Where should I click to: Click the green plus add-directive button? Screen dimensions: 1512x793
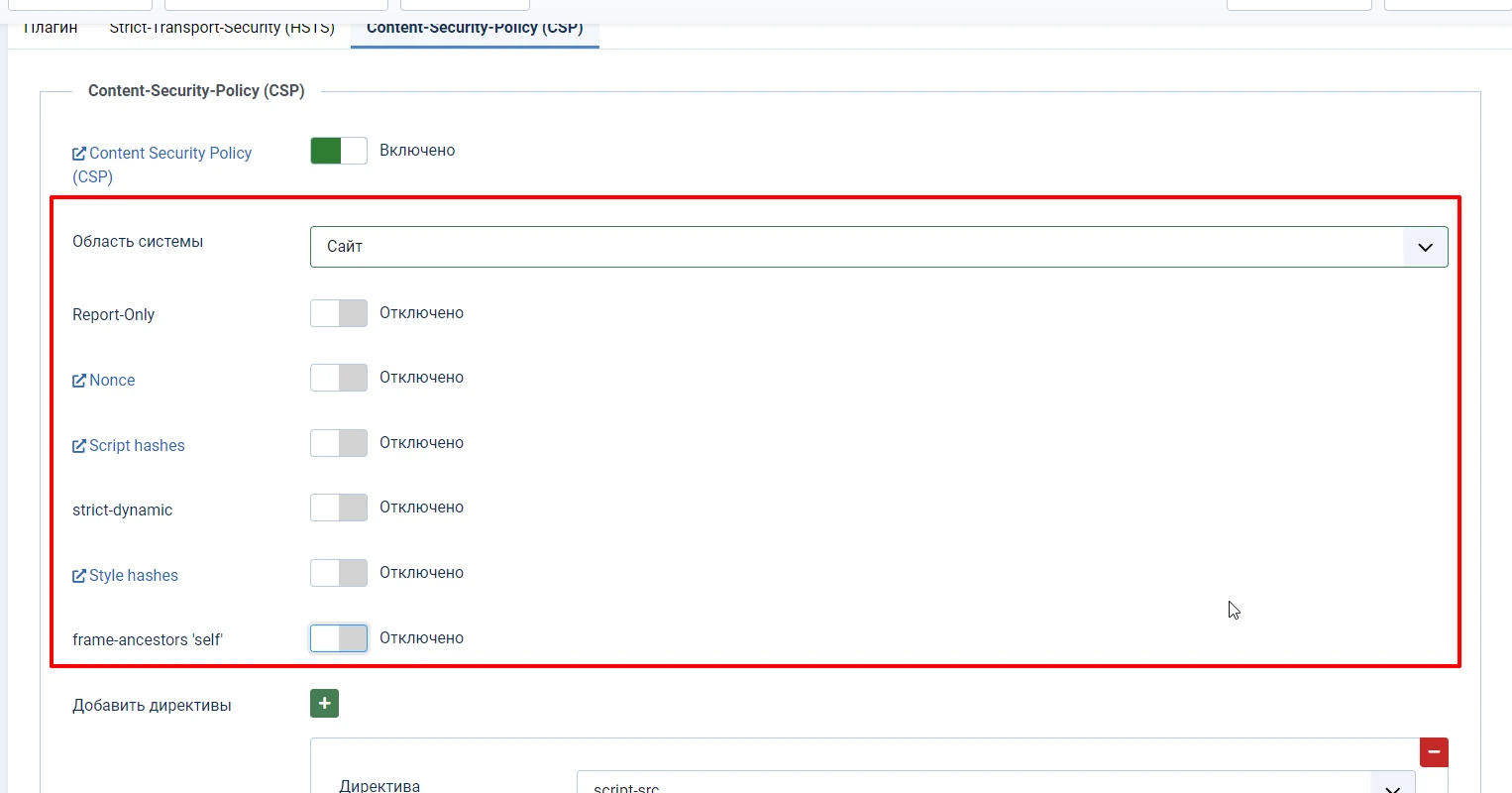(x=324, y=703)
